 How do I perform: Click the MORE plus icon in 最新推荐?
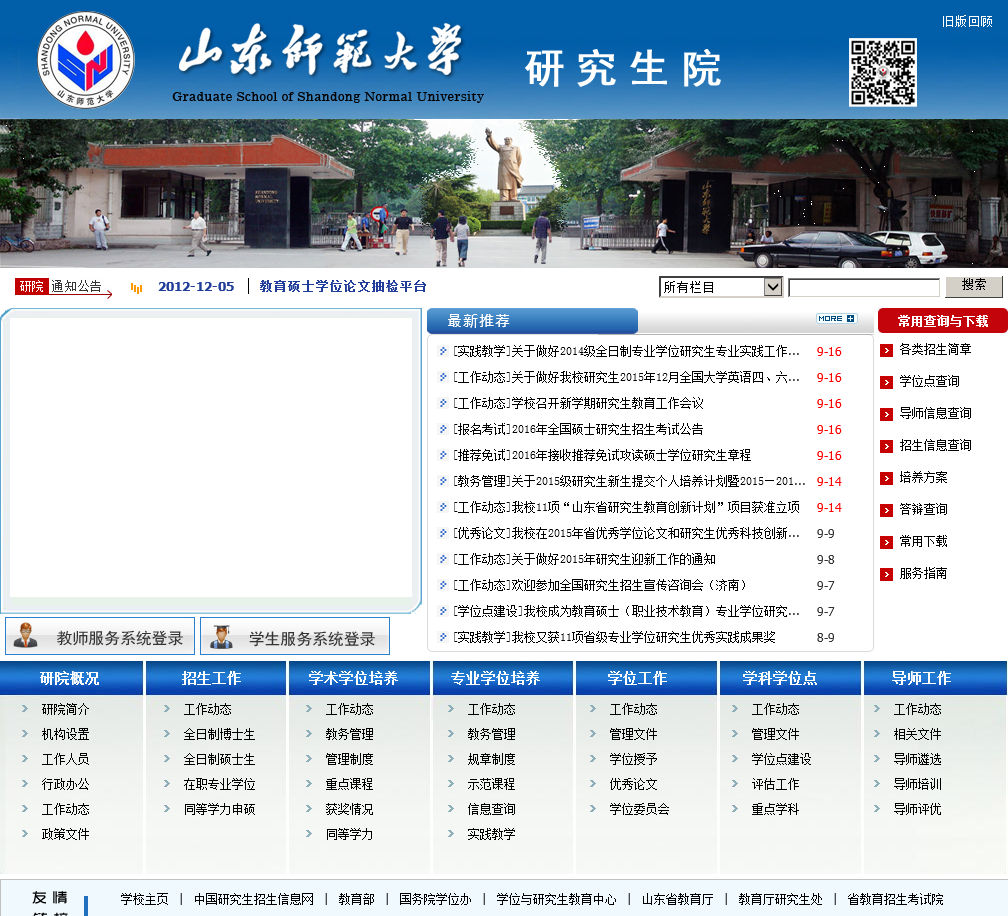836,319
